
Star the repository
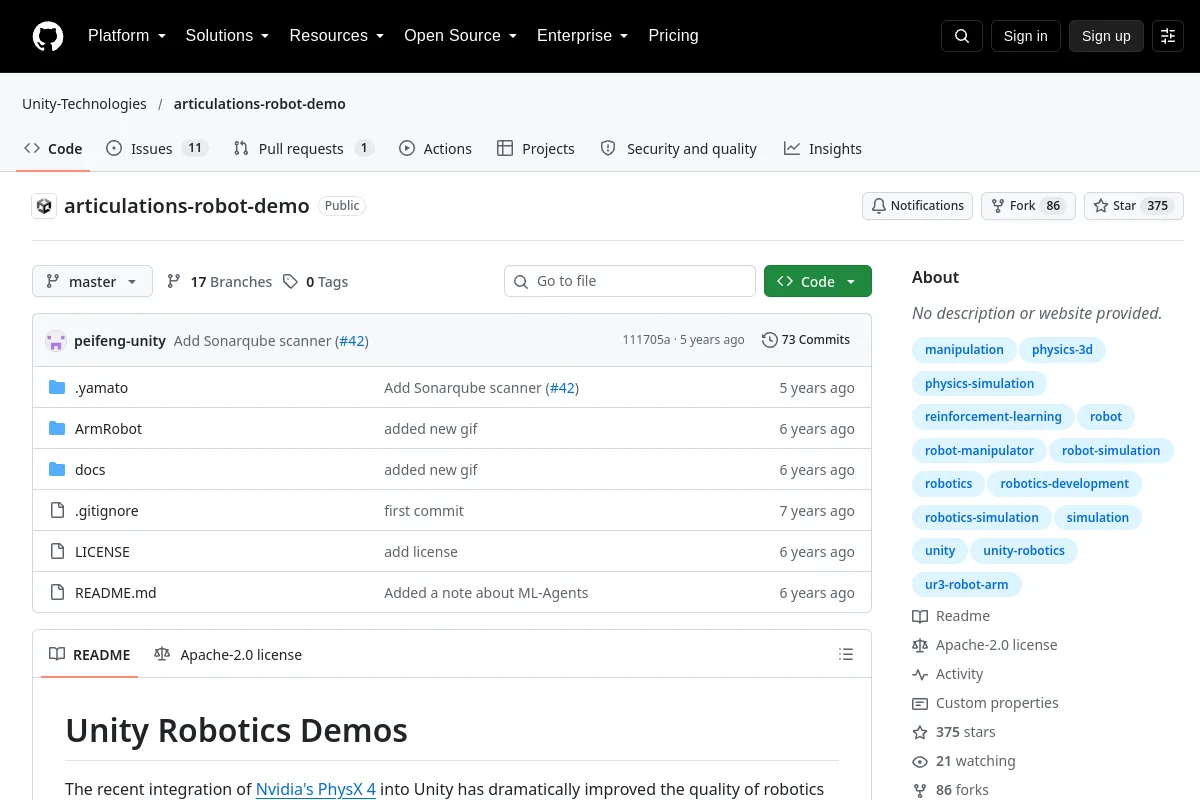click(x=1134, y=206)
